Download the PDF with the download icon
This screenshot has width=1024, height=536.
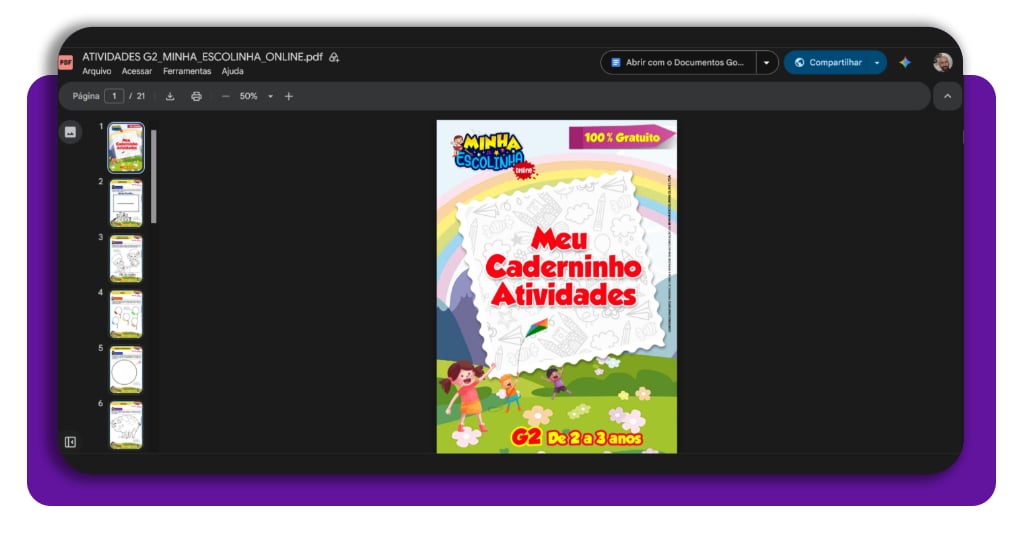(170, 96)
